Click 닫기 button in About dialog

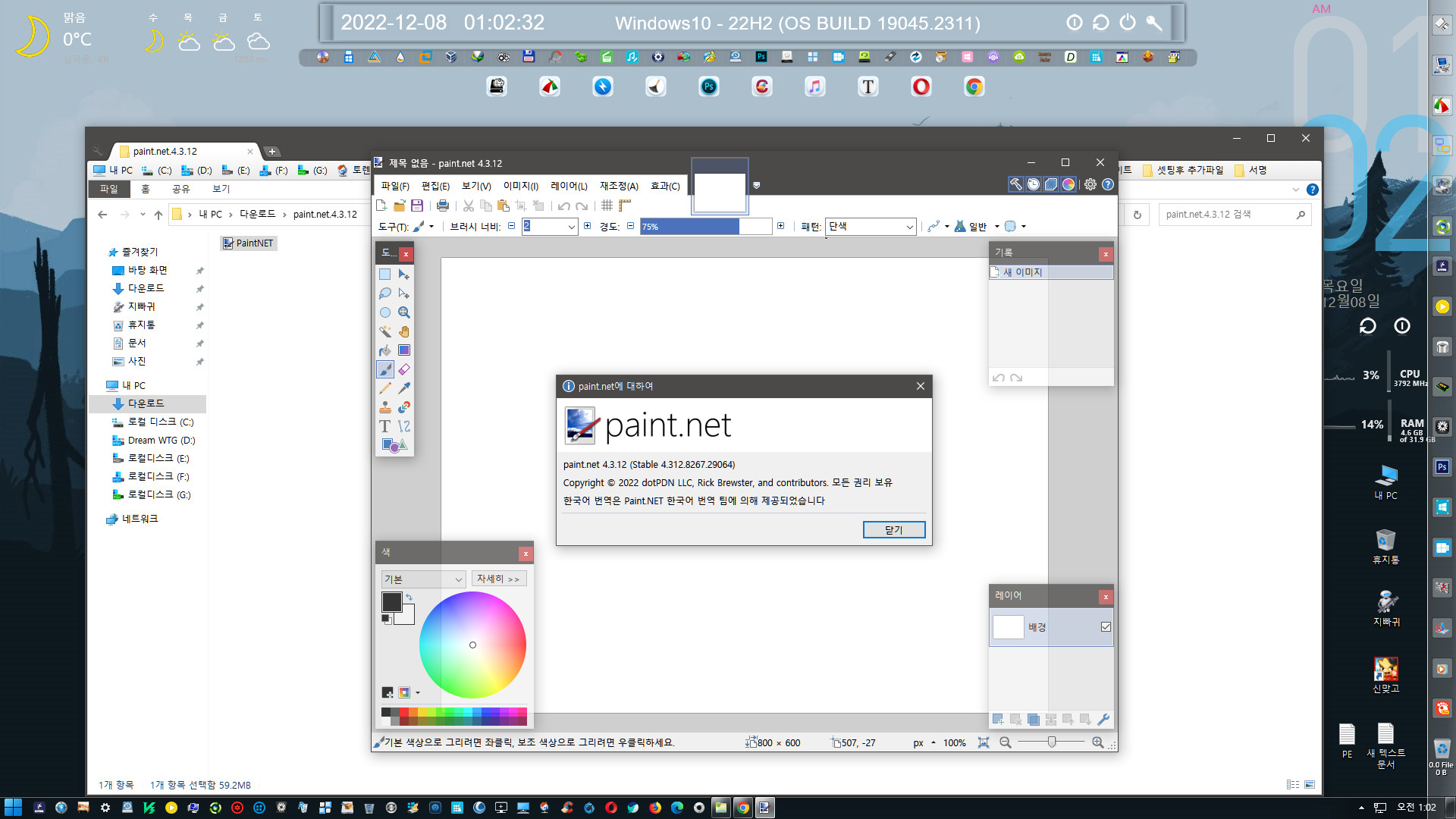[894, 530]
